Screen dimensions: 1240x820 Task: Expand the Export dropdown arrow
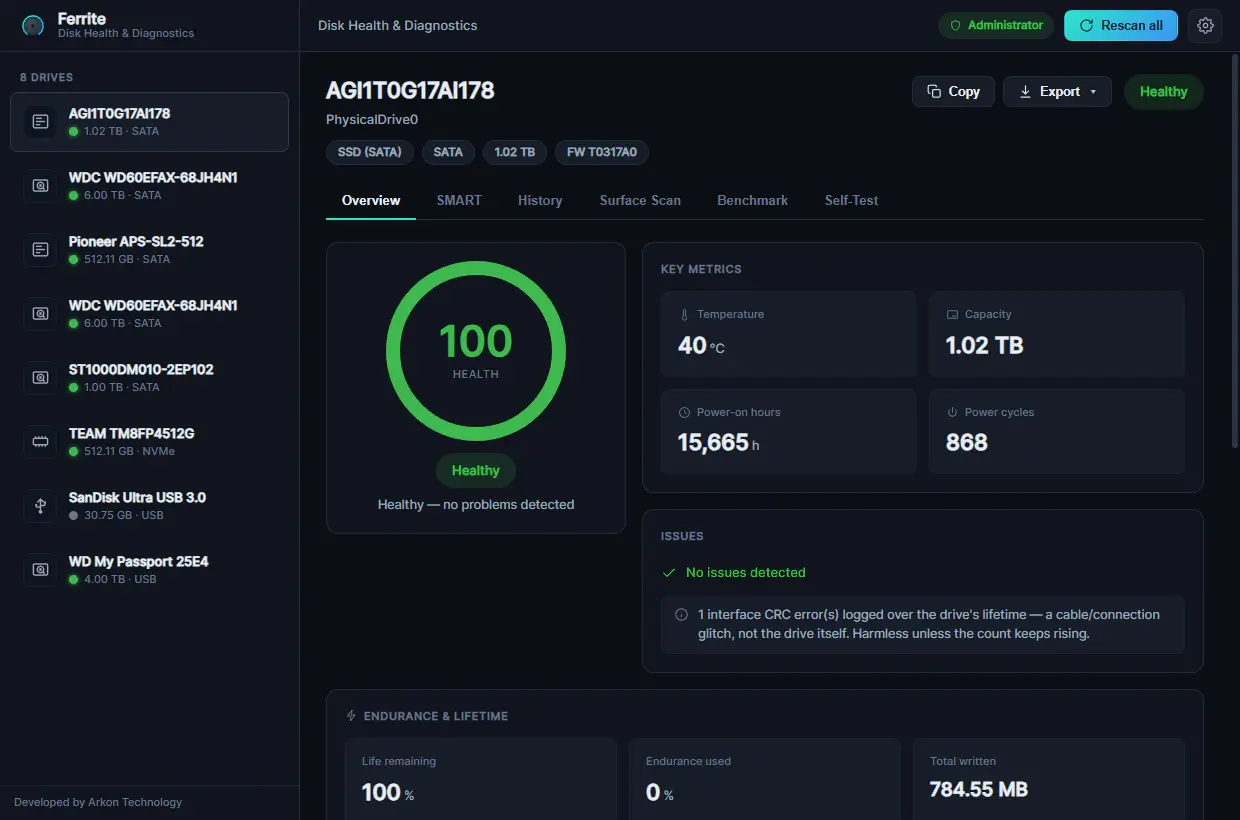(x=1093, y=92)
